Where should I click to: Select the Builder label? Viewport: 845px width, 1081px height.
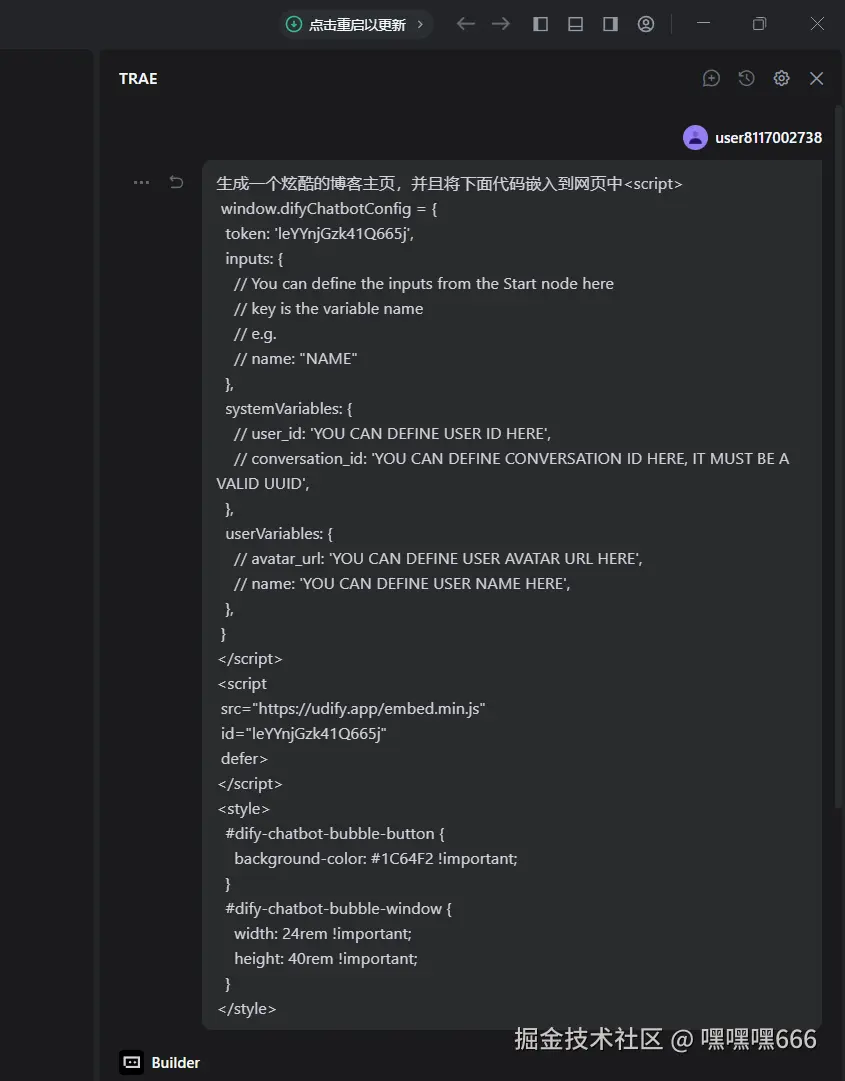tap(176, 1063)
